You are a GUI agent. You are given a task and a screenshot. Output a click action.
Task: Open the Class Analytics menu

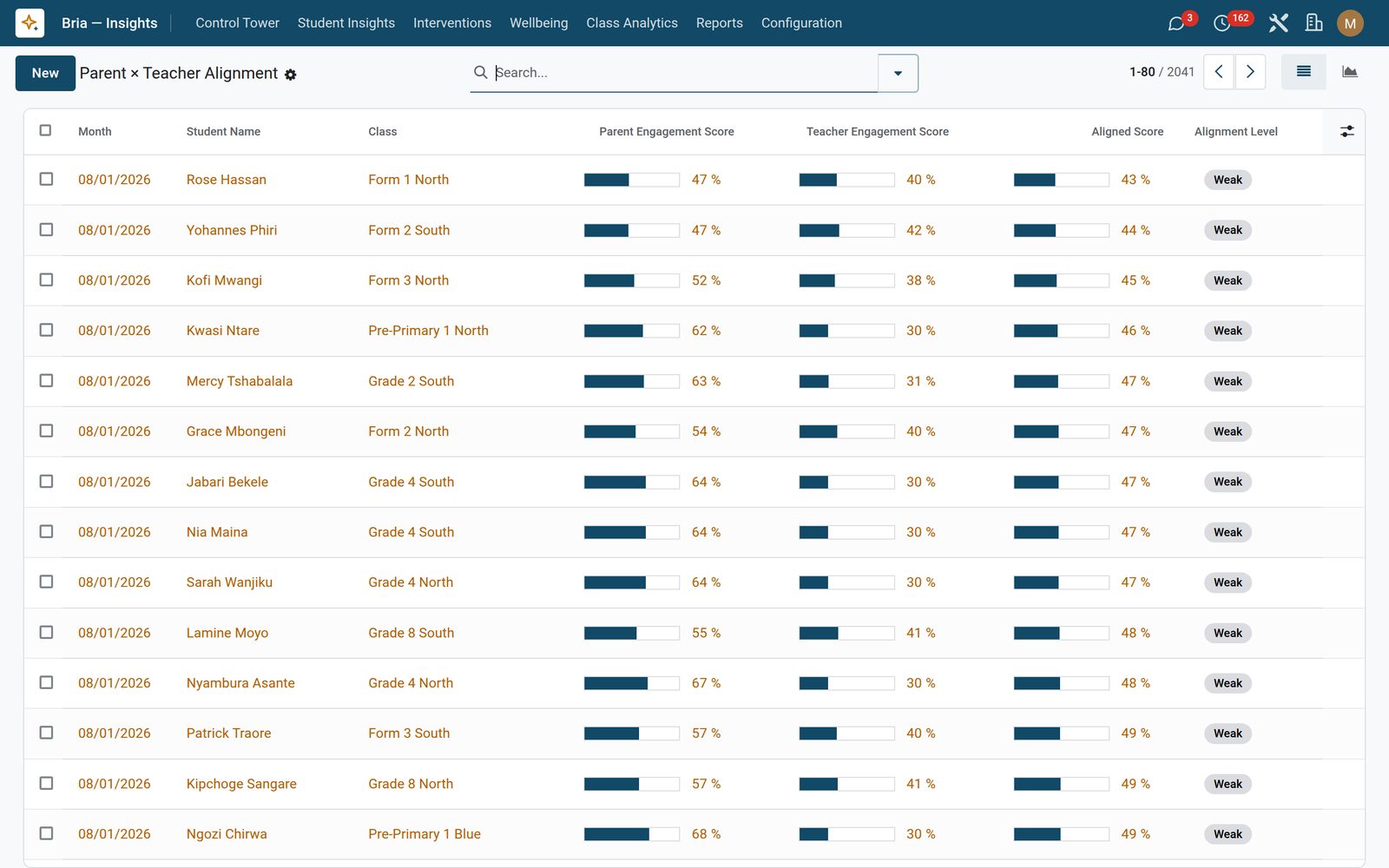[632, 23]
